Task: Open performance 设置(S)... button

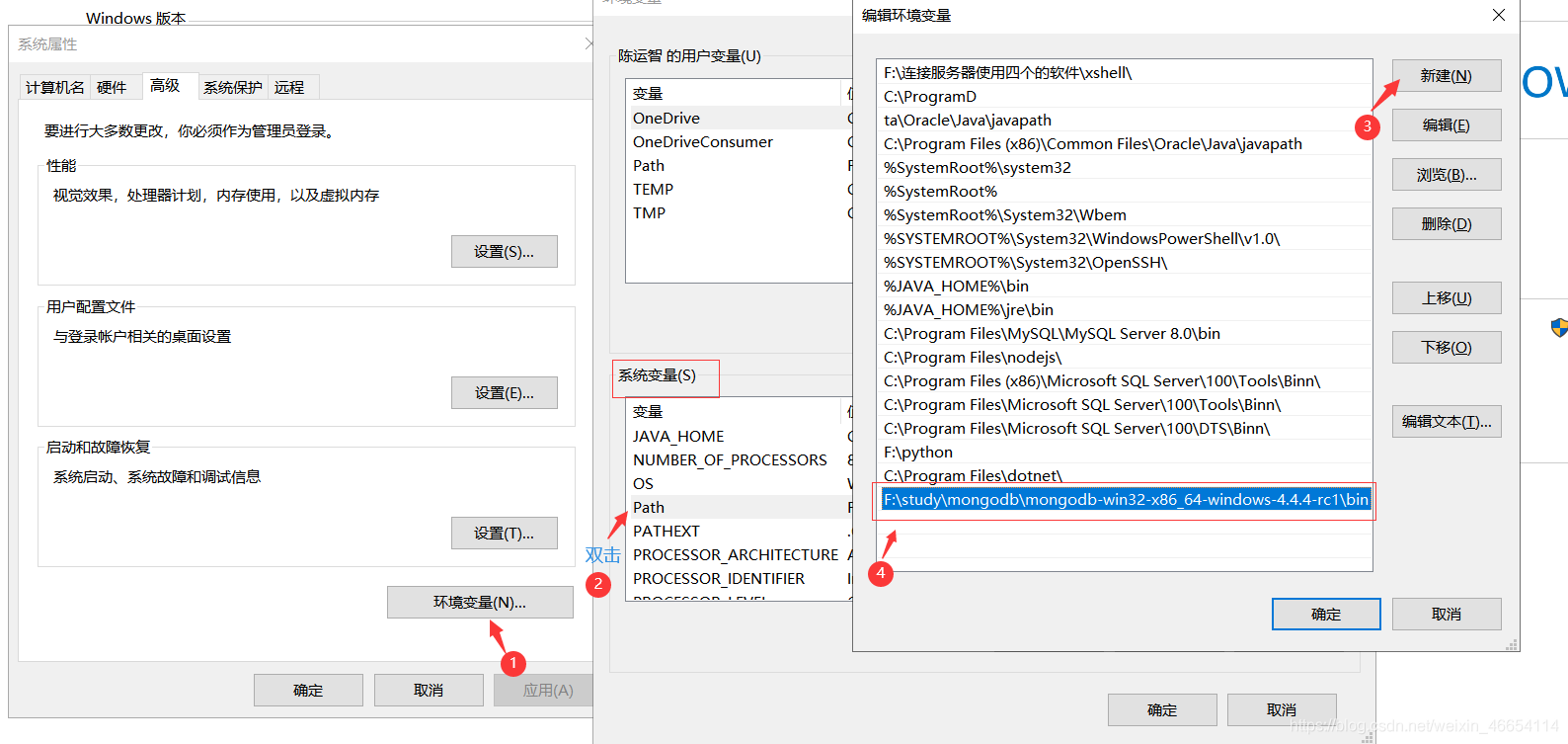Action: tap(505, 252)
